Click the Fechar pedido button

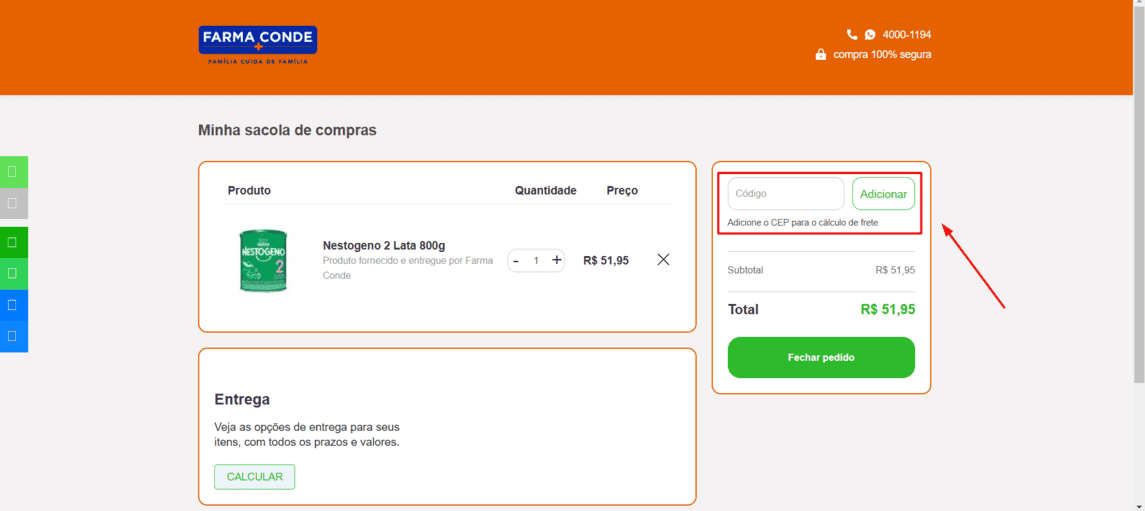pyautogui.click(x=821, y=358)
